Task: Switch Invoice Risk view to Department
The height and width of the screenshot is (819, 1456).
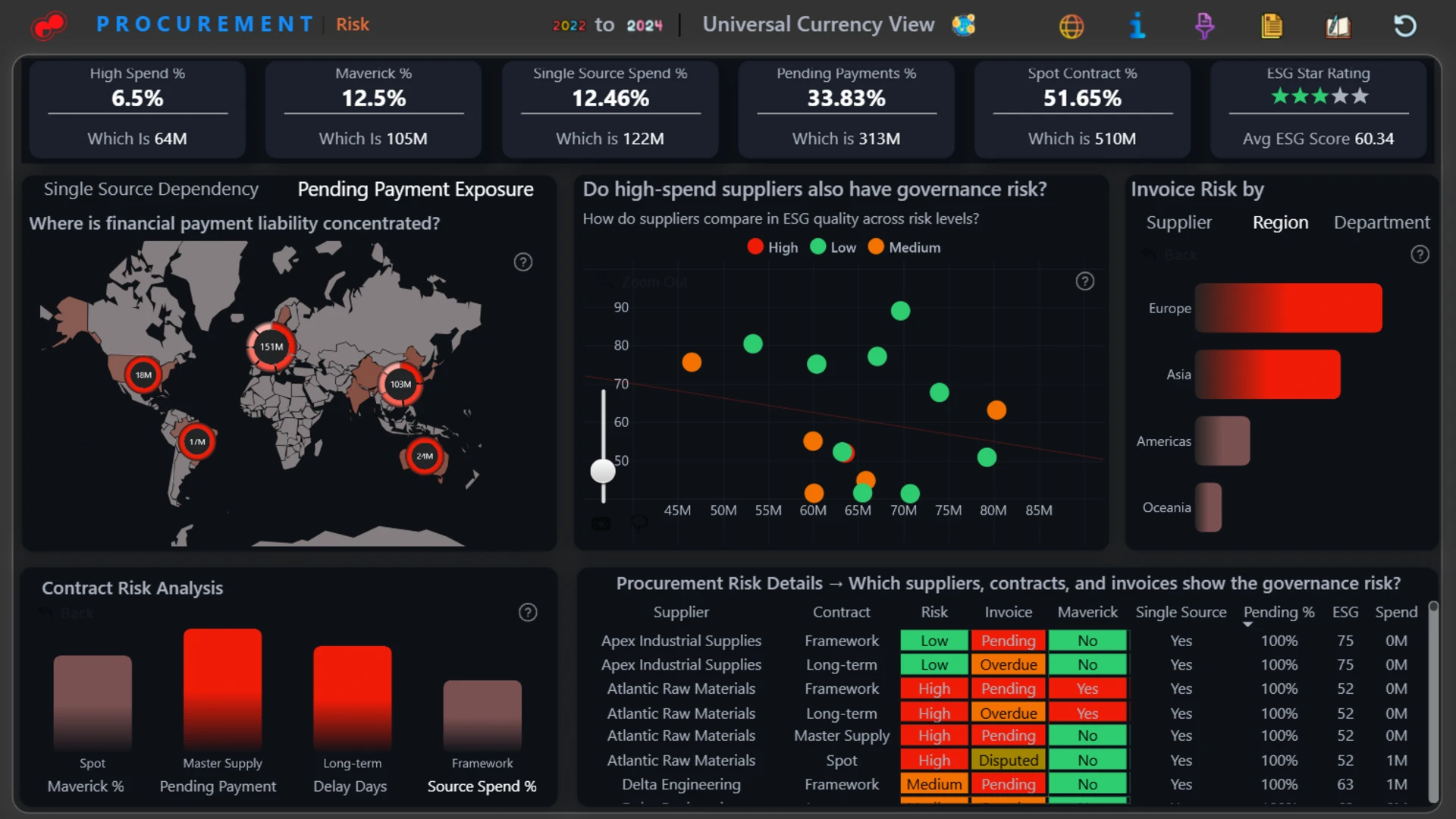Action: click(1382, 222)
